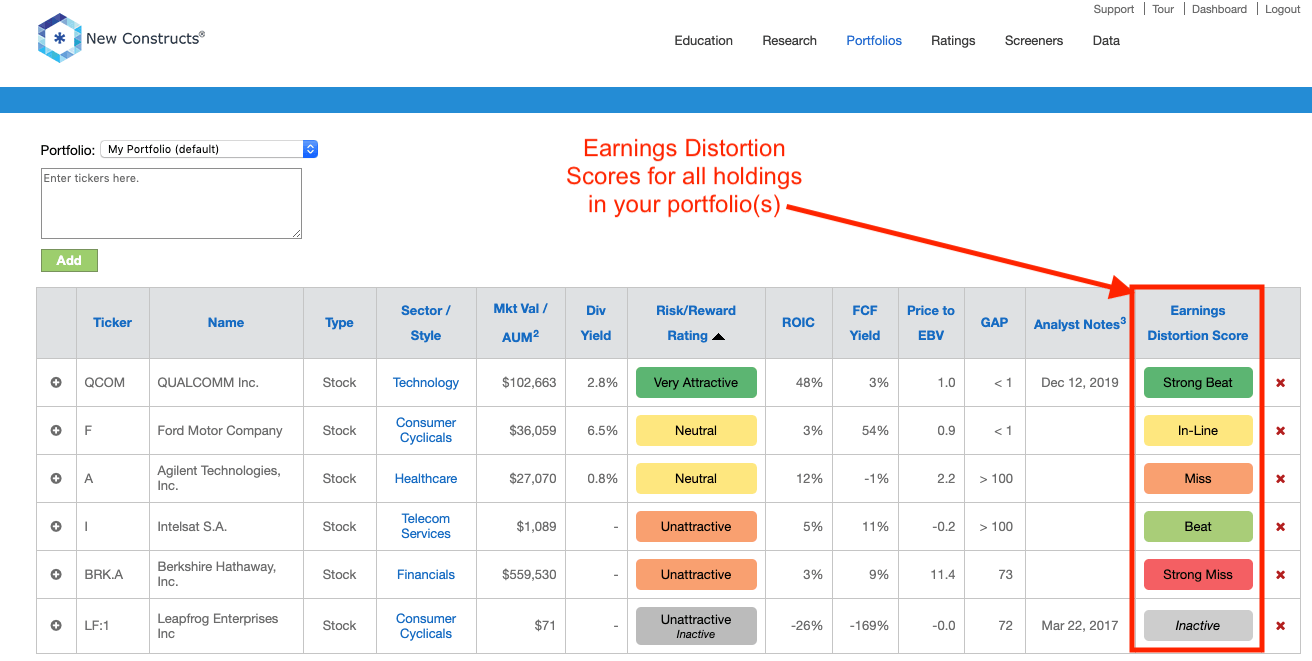Viewport: 1312px width, 661px height.
Task: Sort by FCF Yield column
Action: point(865,323)
